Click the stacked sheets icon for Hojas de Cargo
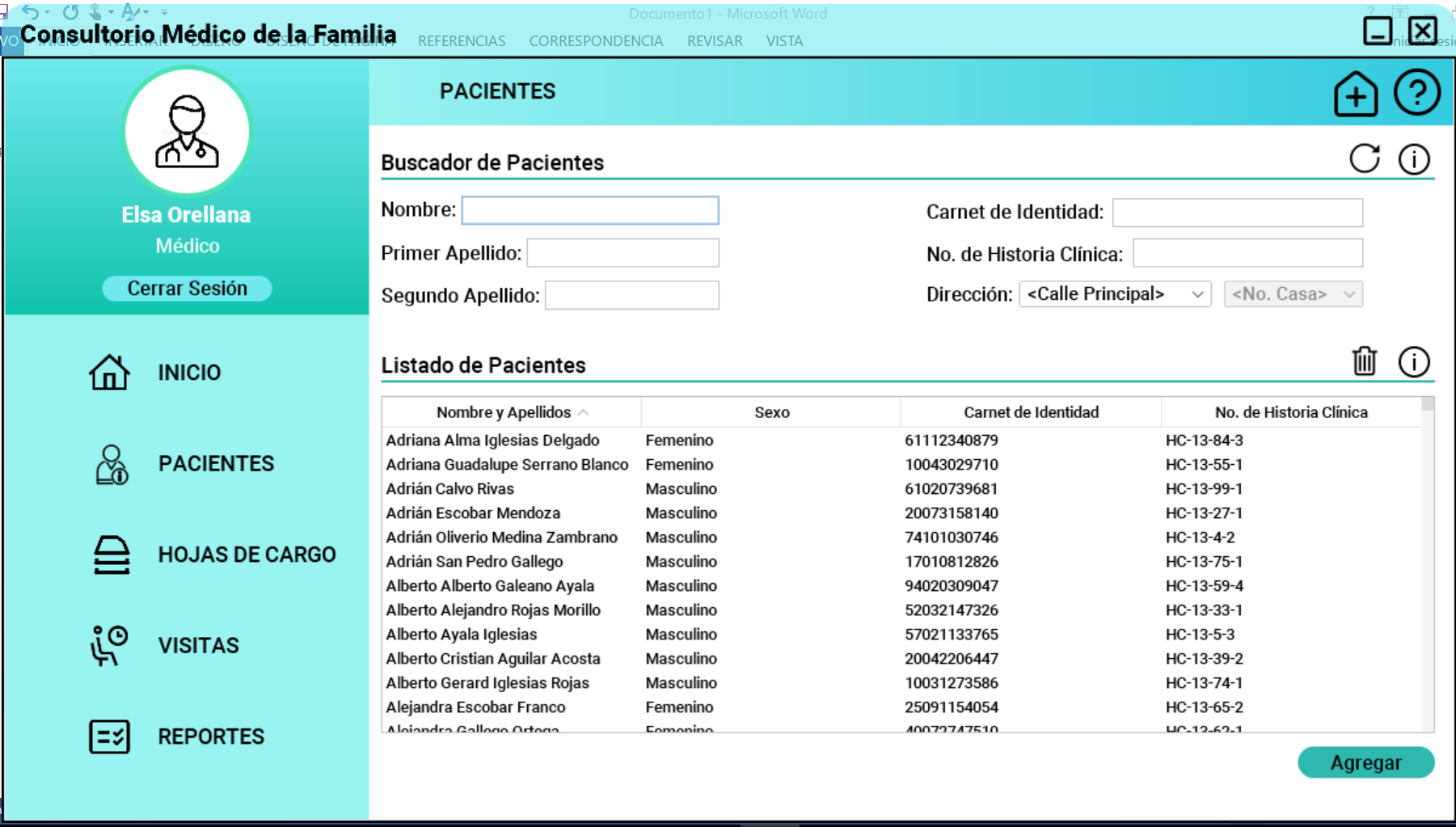This screenshot has width=1456, height=827. 112,555
